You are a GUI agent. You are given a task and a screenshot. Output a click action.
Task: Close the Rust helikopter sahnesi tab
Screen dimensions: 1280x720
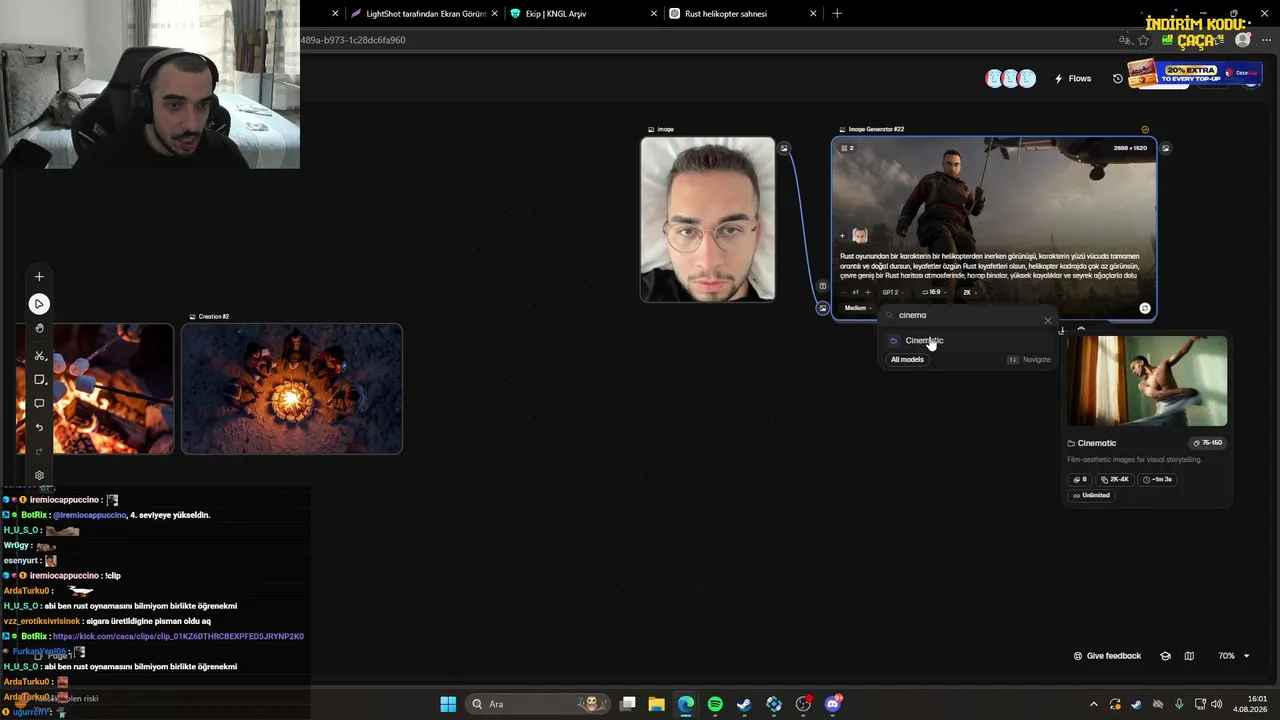pyautogui.click(x=813, y=14)
